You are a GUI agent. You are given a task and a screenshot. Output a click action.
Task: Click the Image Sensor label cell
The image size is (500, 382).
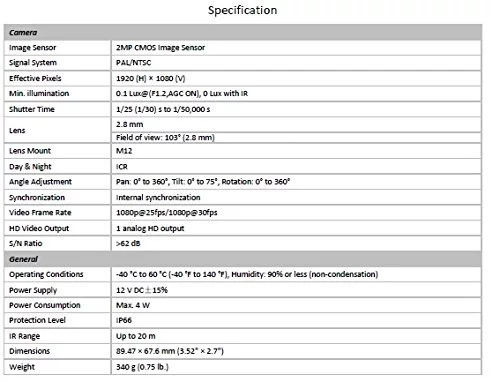(x=57, y=48)
